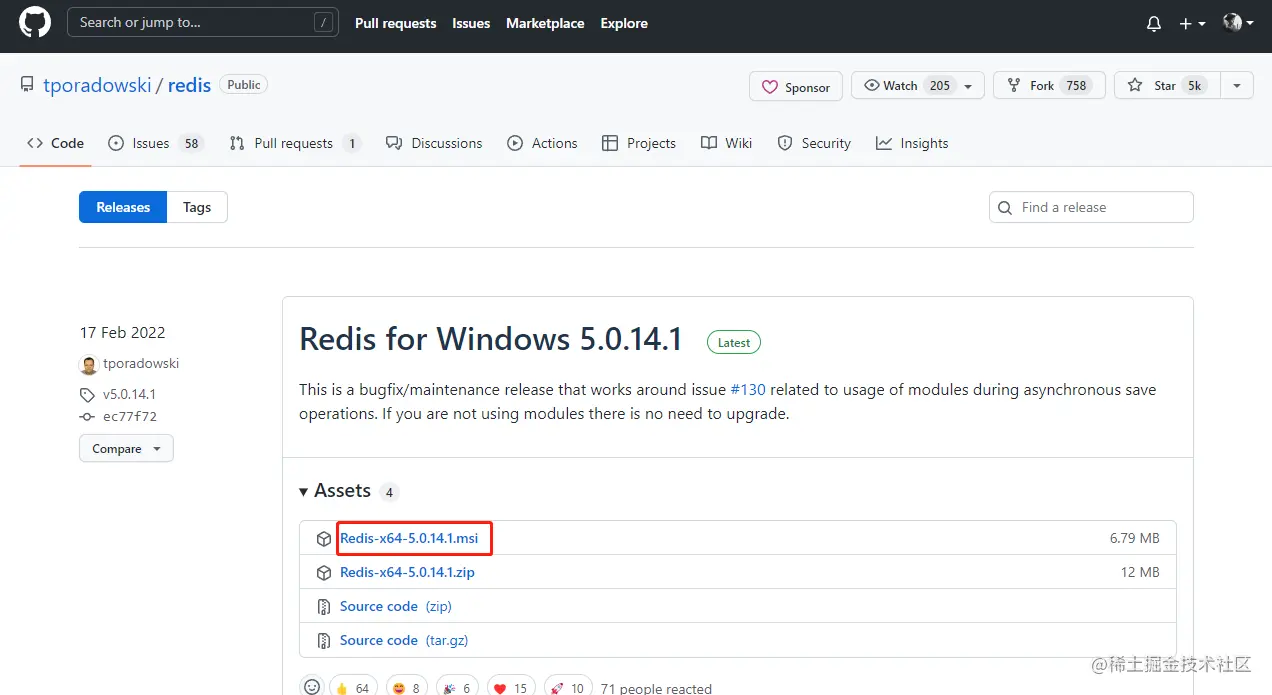1272x695 pixels.
Task: Switch to the Code tab
Action: 56,143
